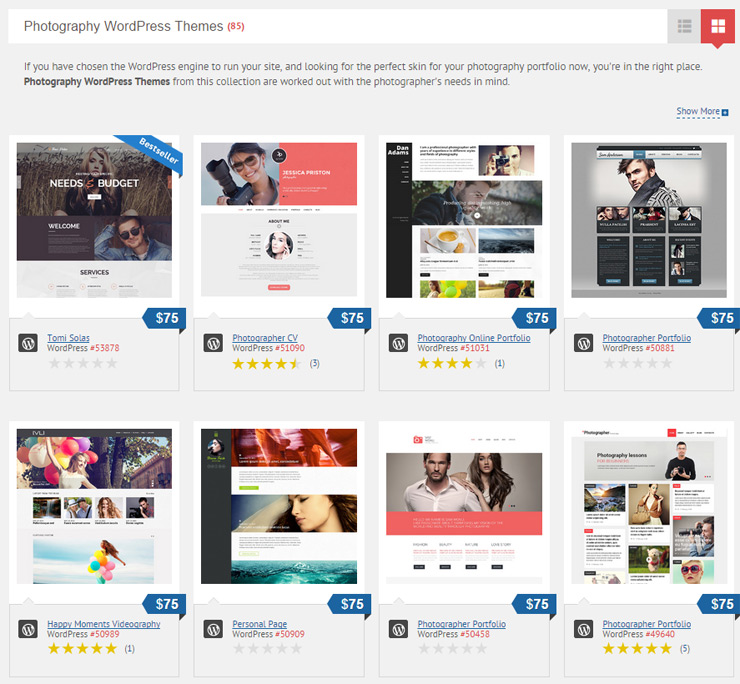
Task: Click template number #51090
Action: tap(289, 348)
